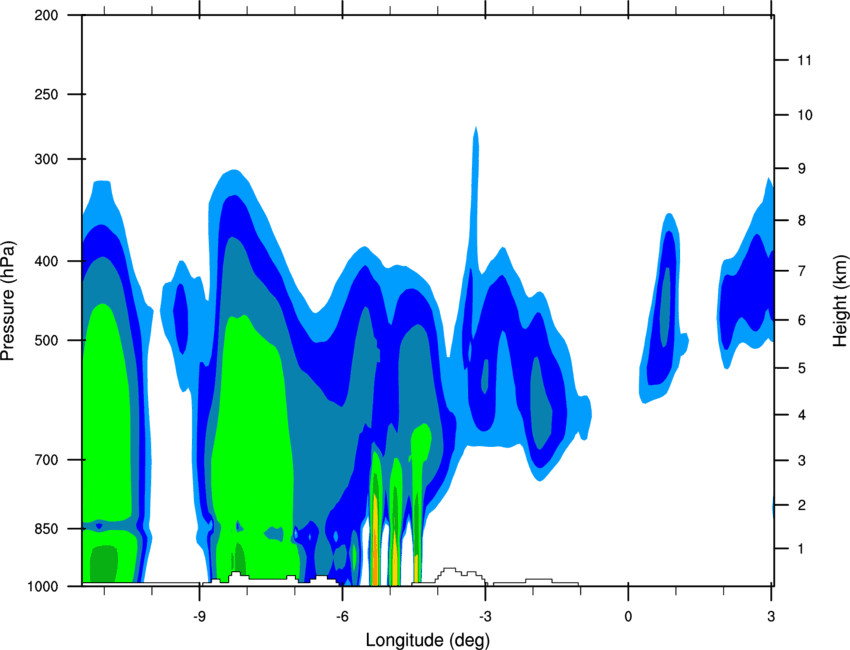The image size is (850, 650).
Task: Select the 850 pressure tick label
Action: [x=46, y=529]
